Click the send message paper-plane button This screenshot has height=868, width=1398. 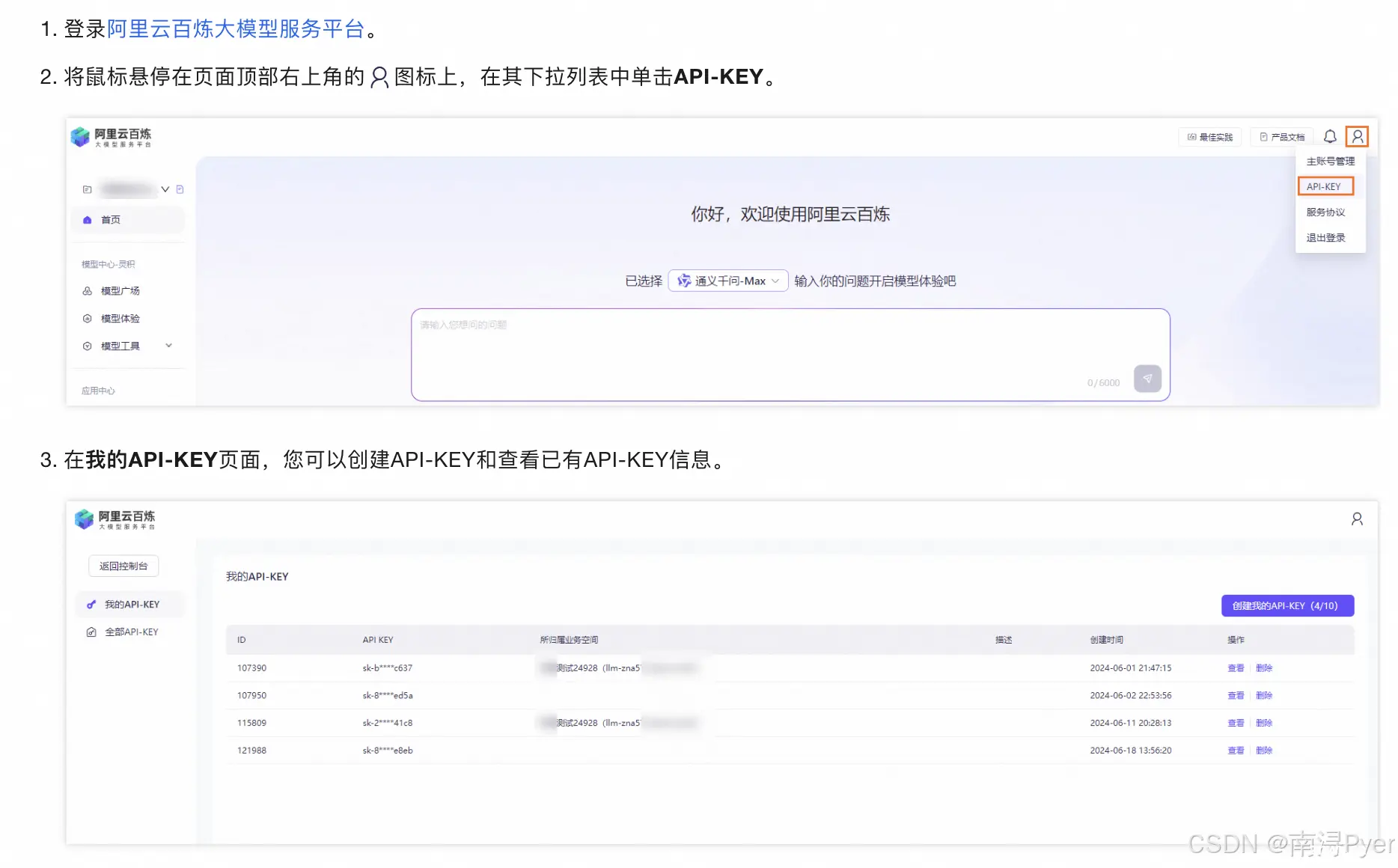[1147, 379]
